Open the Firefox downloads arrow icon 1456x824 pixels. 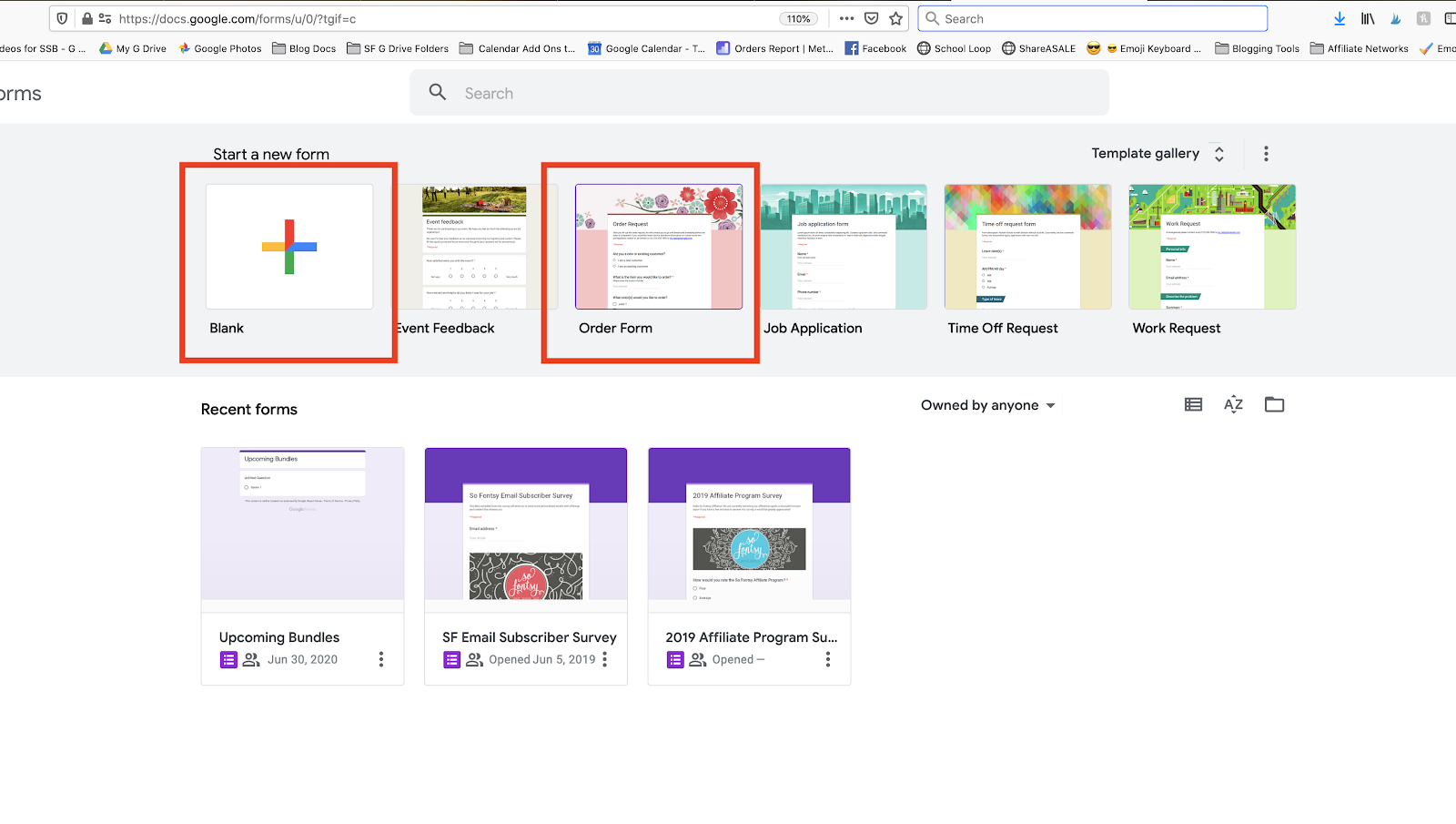pos(1340,18)
